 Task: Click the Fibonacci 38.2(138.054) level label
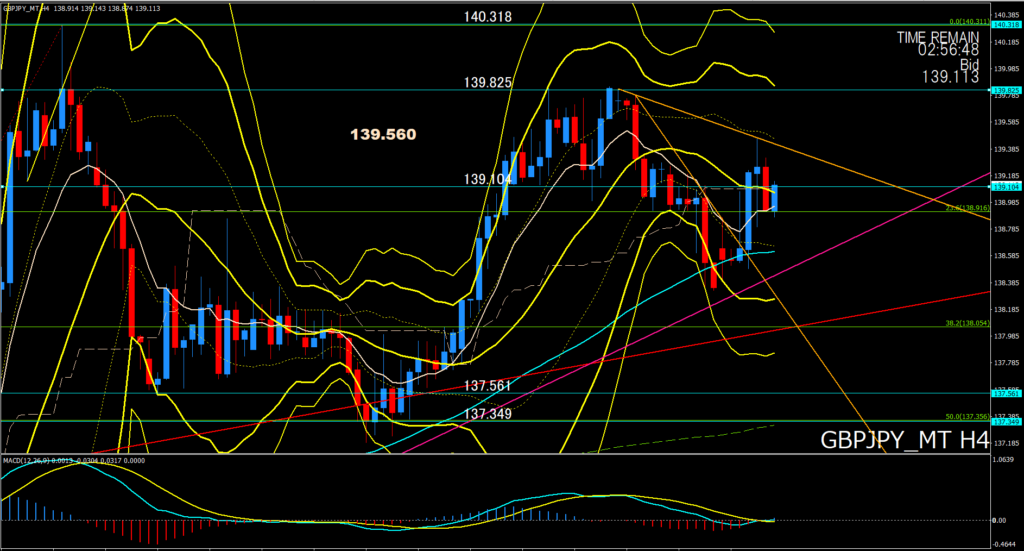coord(968,323)
